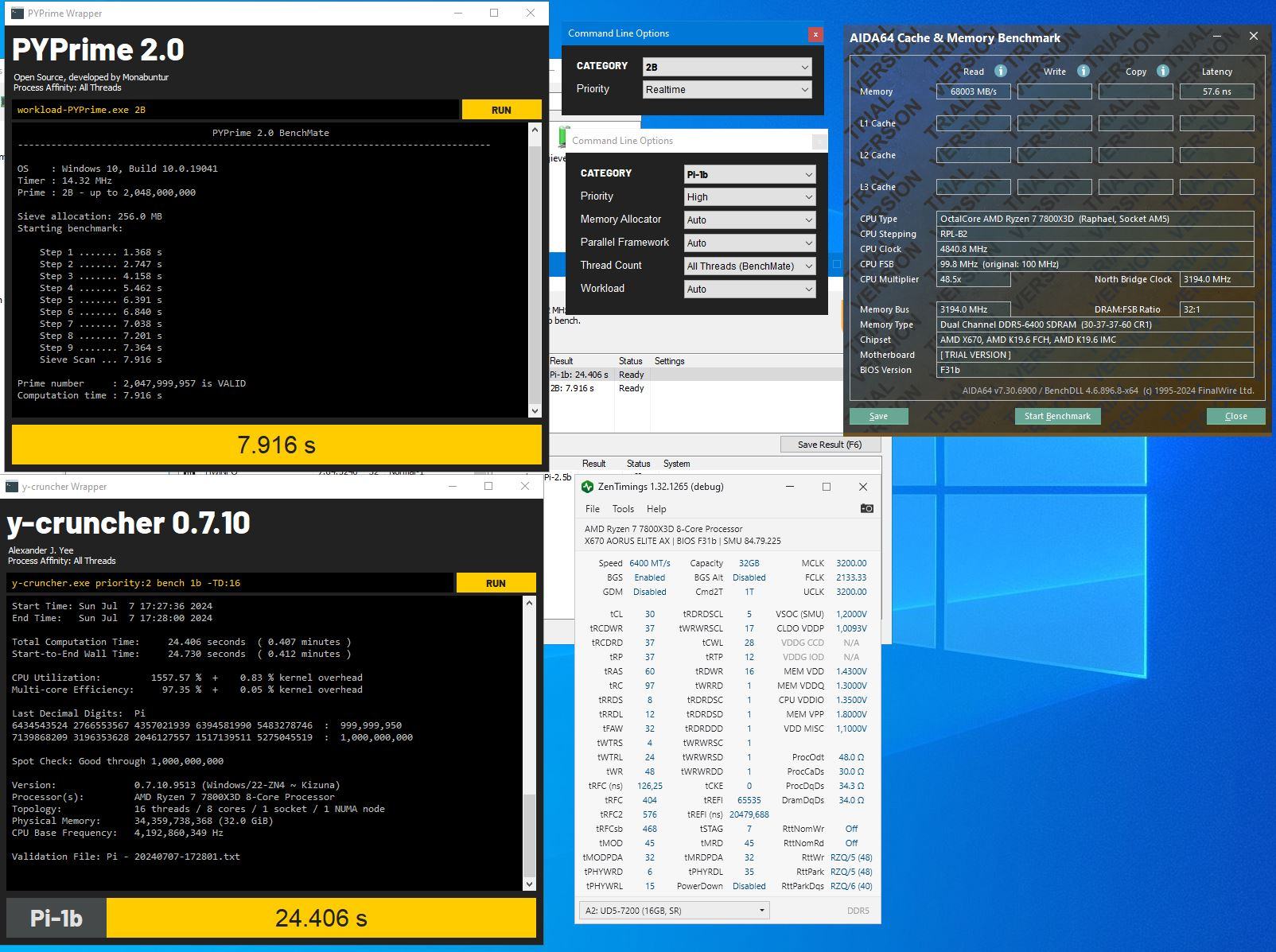The height and width of the screenshot is (952, 1276).
Task: Open the Priority dropdown showing Realtime
Action: point(727,90)
